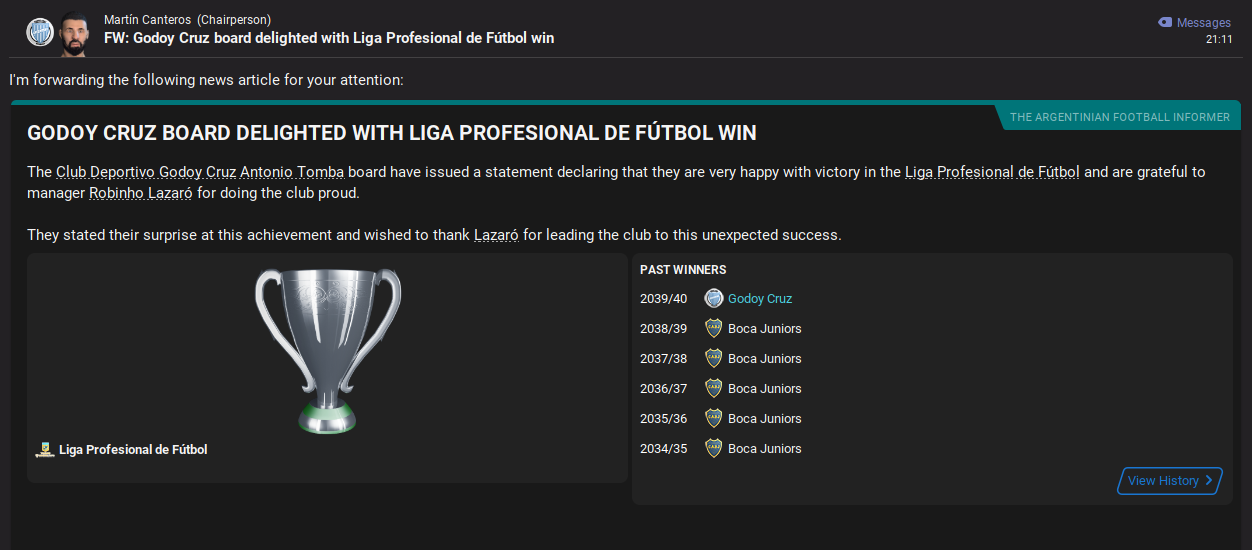Click the Messages tag icon
Image resolution: width=1252 pixels, height=550 pixels.
(x=1164, y=22)
